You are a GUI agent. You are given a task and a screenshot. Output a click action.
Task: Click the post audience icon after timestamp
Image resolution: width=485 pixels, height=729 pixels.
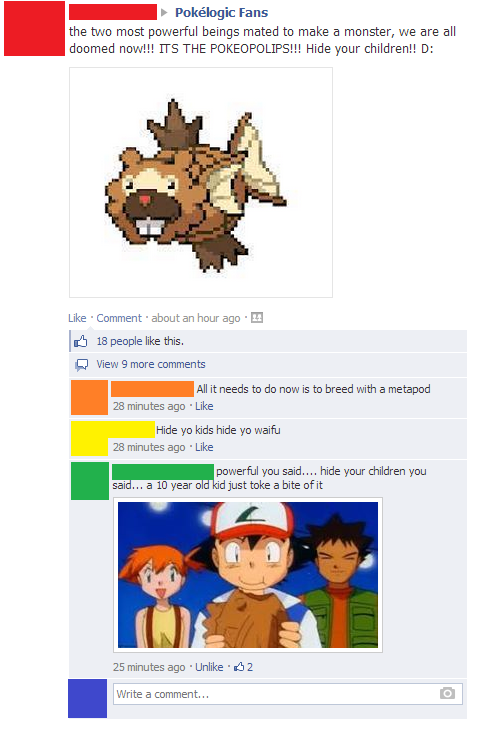[x=257, y=318]
